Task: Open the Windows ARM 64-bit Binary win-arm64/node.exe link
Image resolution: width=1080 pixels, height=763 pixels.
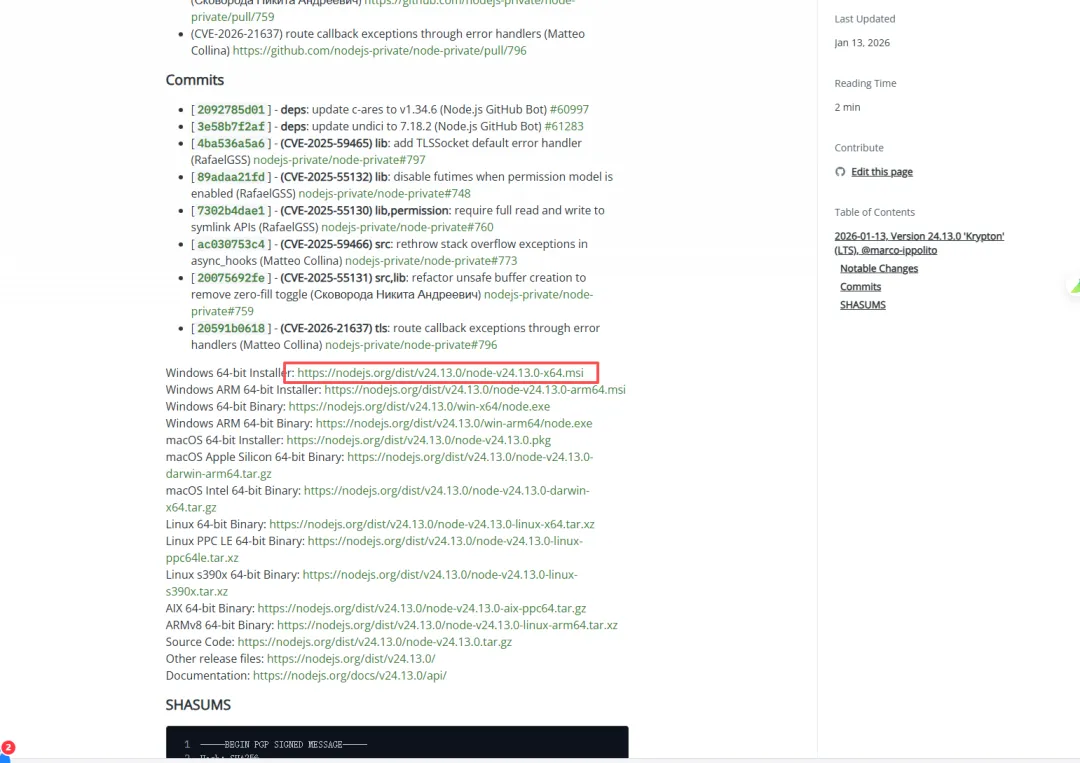Action: pos(453,424)
